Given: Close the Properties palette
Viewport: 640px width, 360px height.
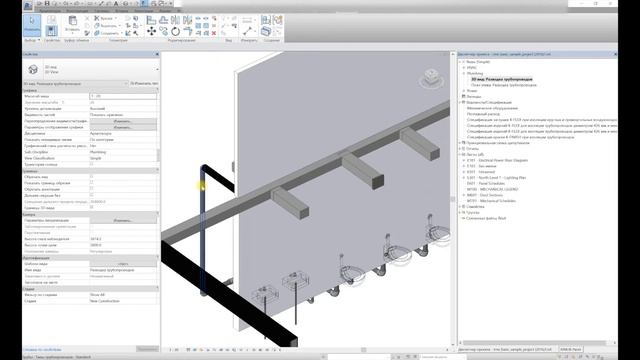Looking at the screenshot, I should click(x=157, y=54).
